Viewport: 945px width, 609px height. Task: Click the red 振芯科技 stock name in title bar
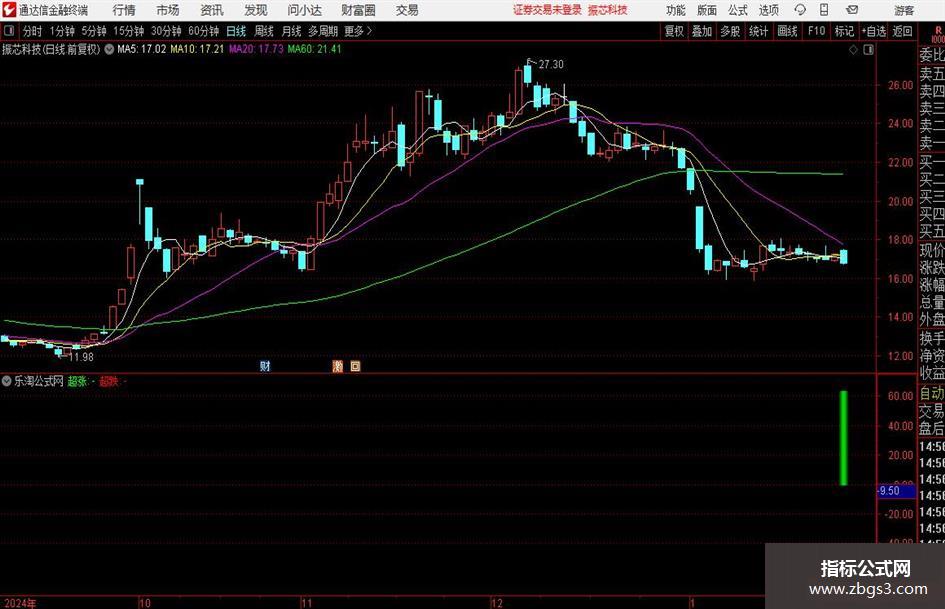click(x=608, y=10)
